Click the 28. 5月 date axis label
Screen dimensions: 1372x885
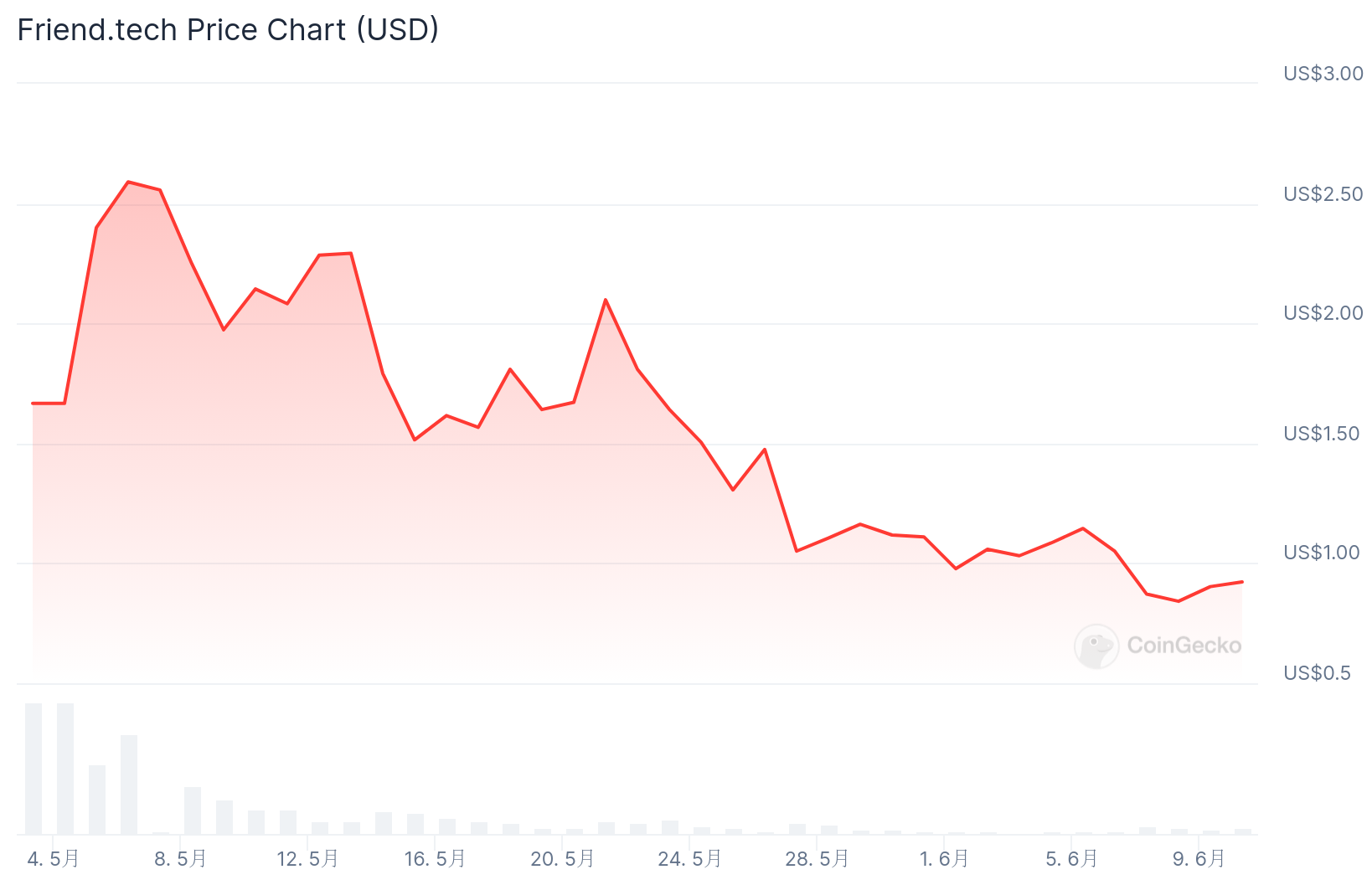pos(817,859)
